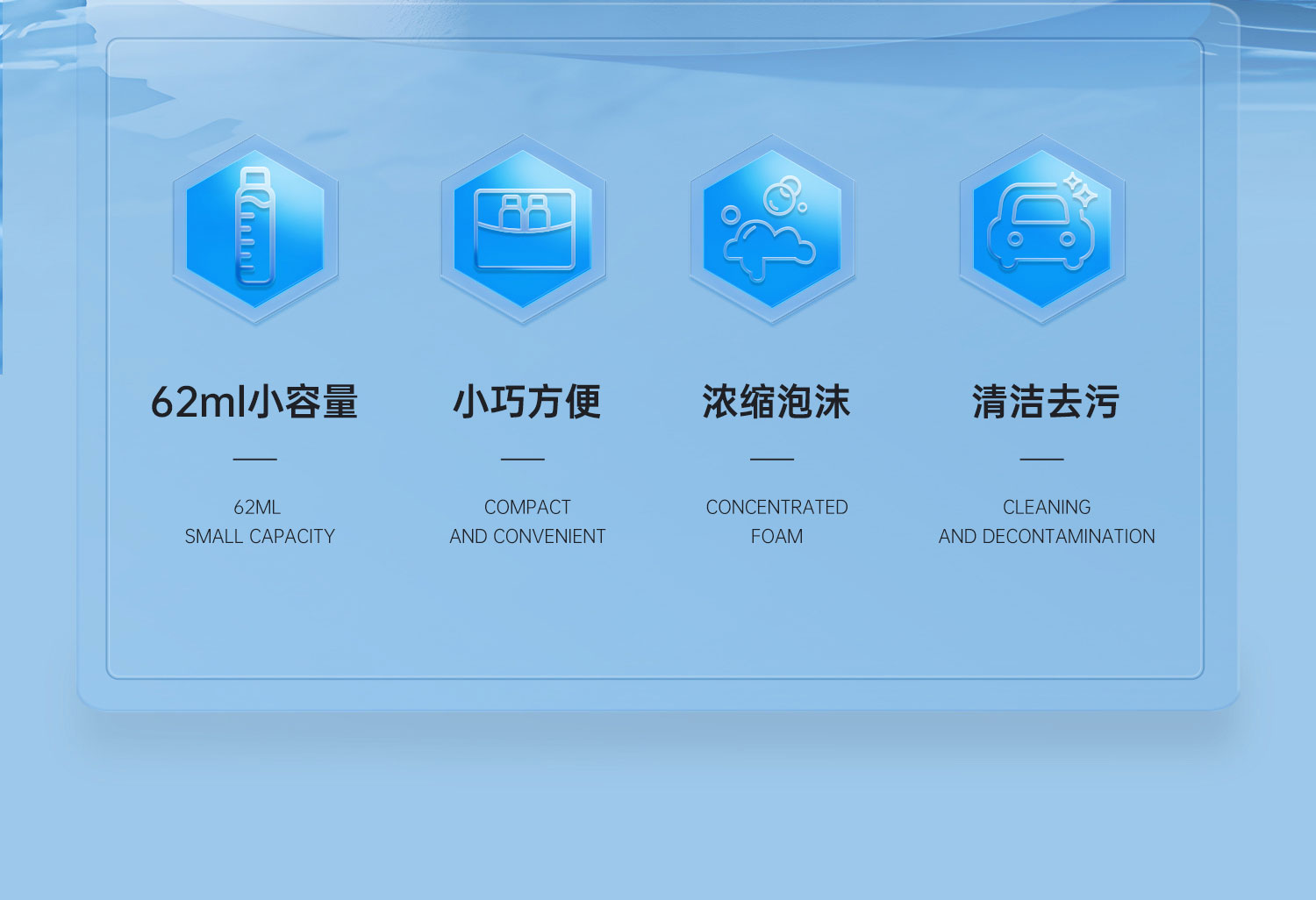Click the storage pocket hexagon icon
The height and width of the screenshot is (900, 1316).
[x=524, y=229]
